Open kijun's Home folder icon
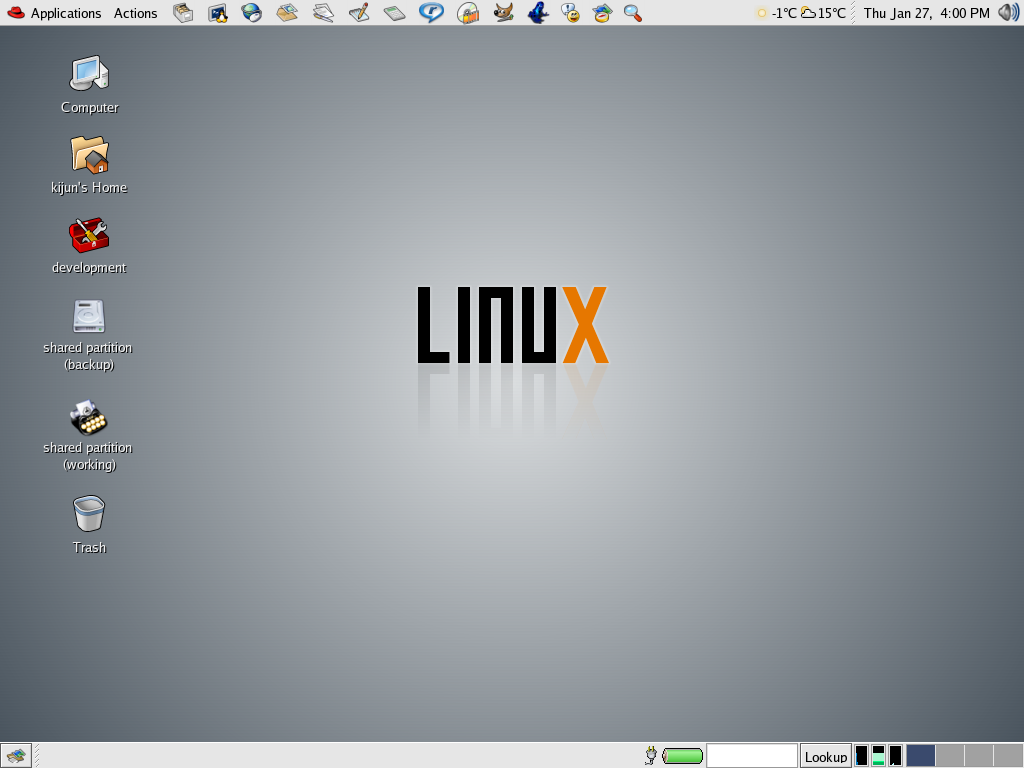Screen dimensions: 1024x768 click(89, 154)
